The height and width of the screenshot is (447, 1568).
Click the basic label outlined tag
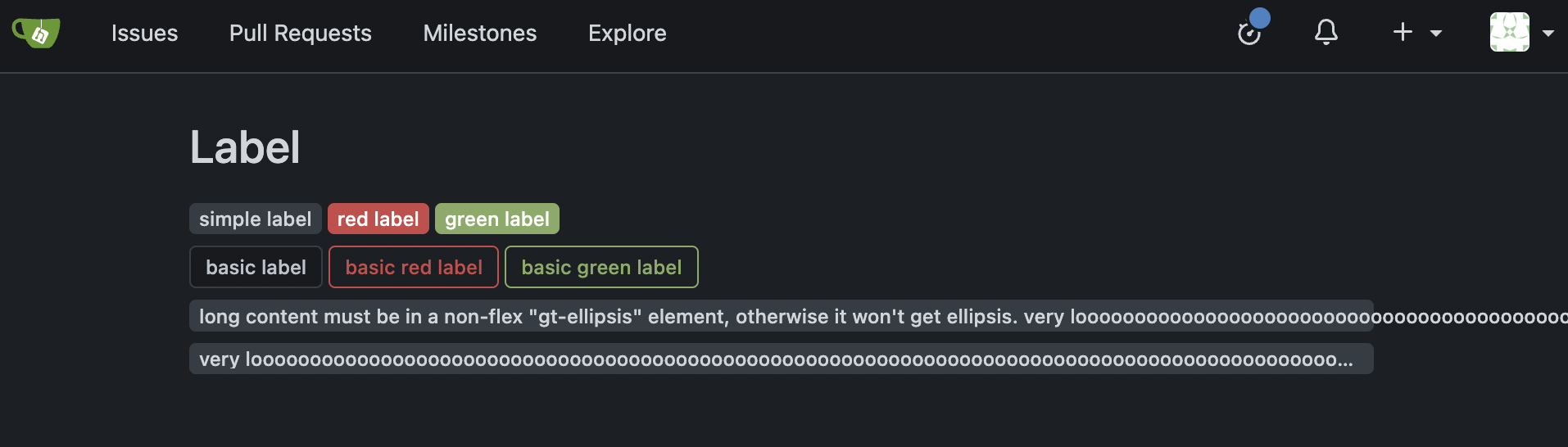pos(256,267)
